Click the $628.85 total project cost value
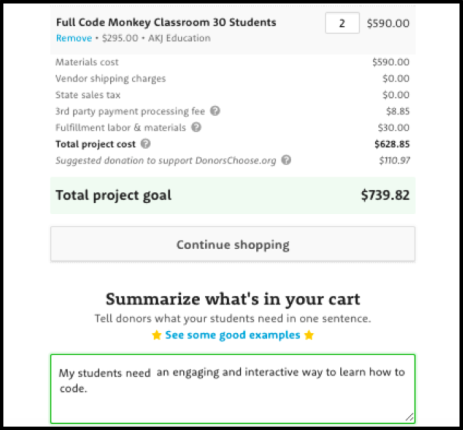Screen dimensions: 463x430 [x=392, y=144]
